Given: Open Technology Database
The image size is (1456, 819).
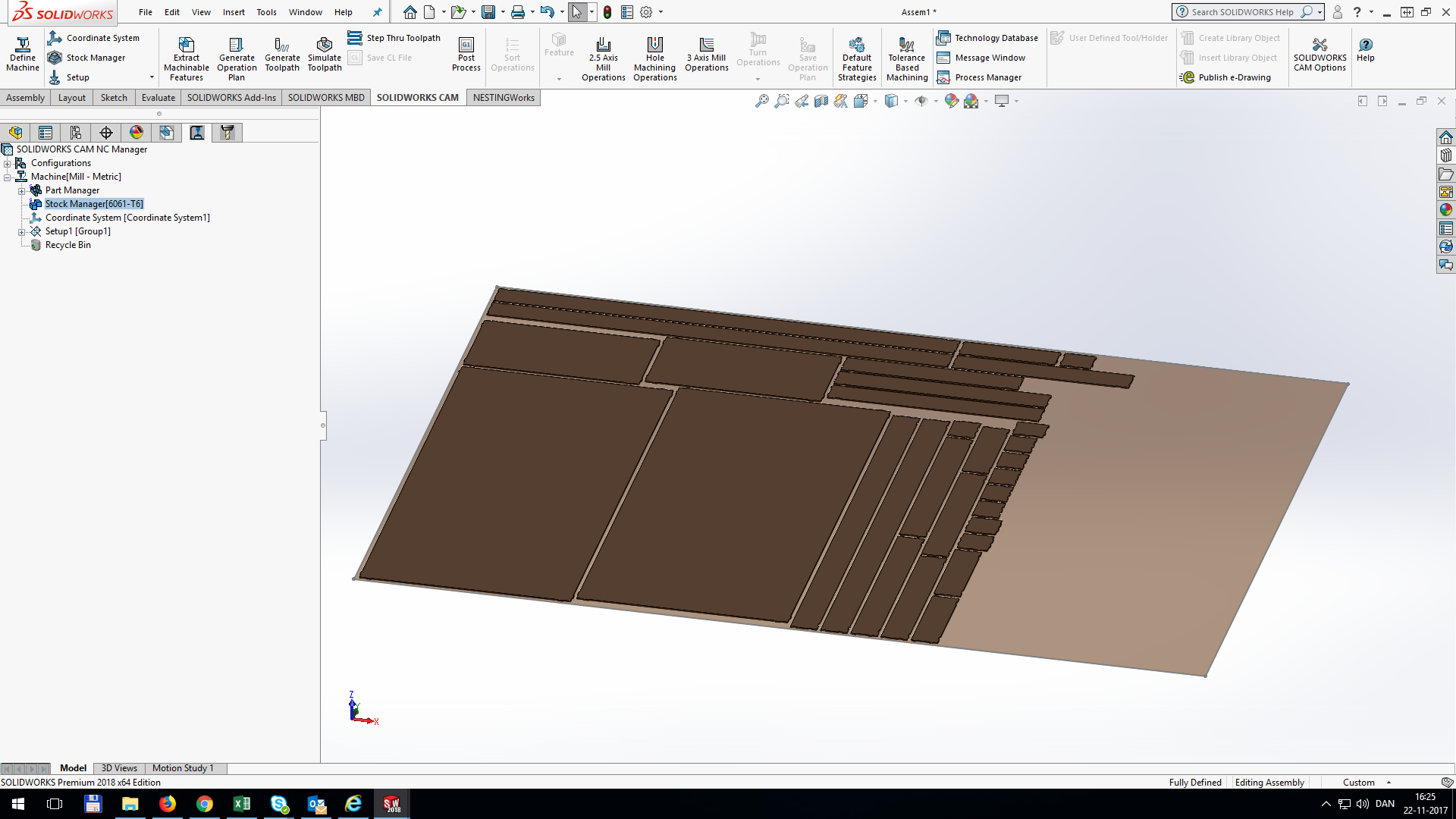Looking at the screenshot, I should click(x=987, y=38).
